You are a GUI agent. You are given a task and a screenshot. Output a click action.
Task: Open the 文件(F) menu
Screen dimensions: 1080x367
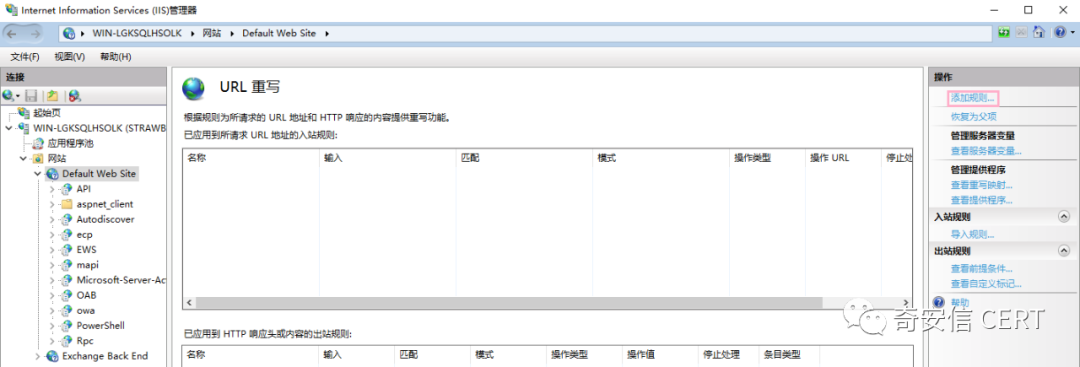[x=25, y=56]
